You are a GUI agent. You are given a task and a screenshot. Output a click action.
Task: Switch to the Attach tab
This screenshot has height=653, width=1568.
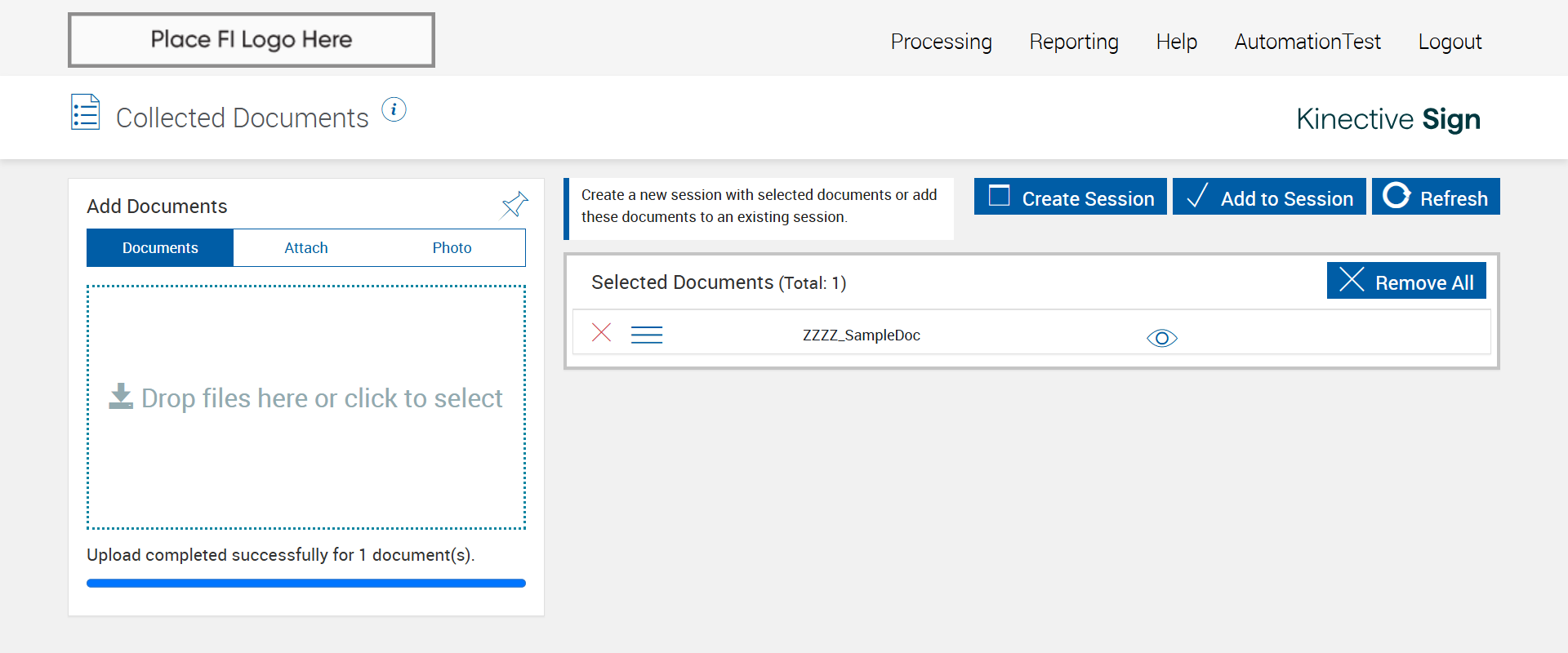pos(306,248)
